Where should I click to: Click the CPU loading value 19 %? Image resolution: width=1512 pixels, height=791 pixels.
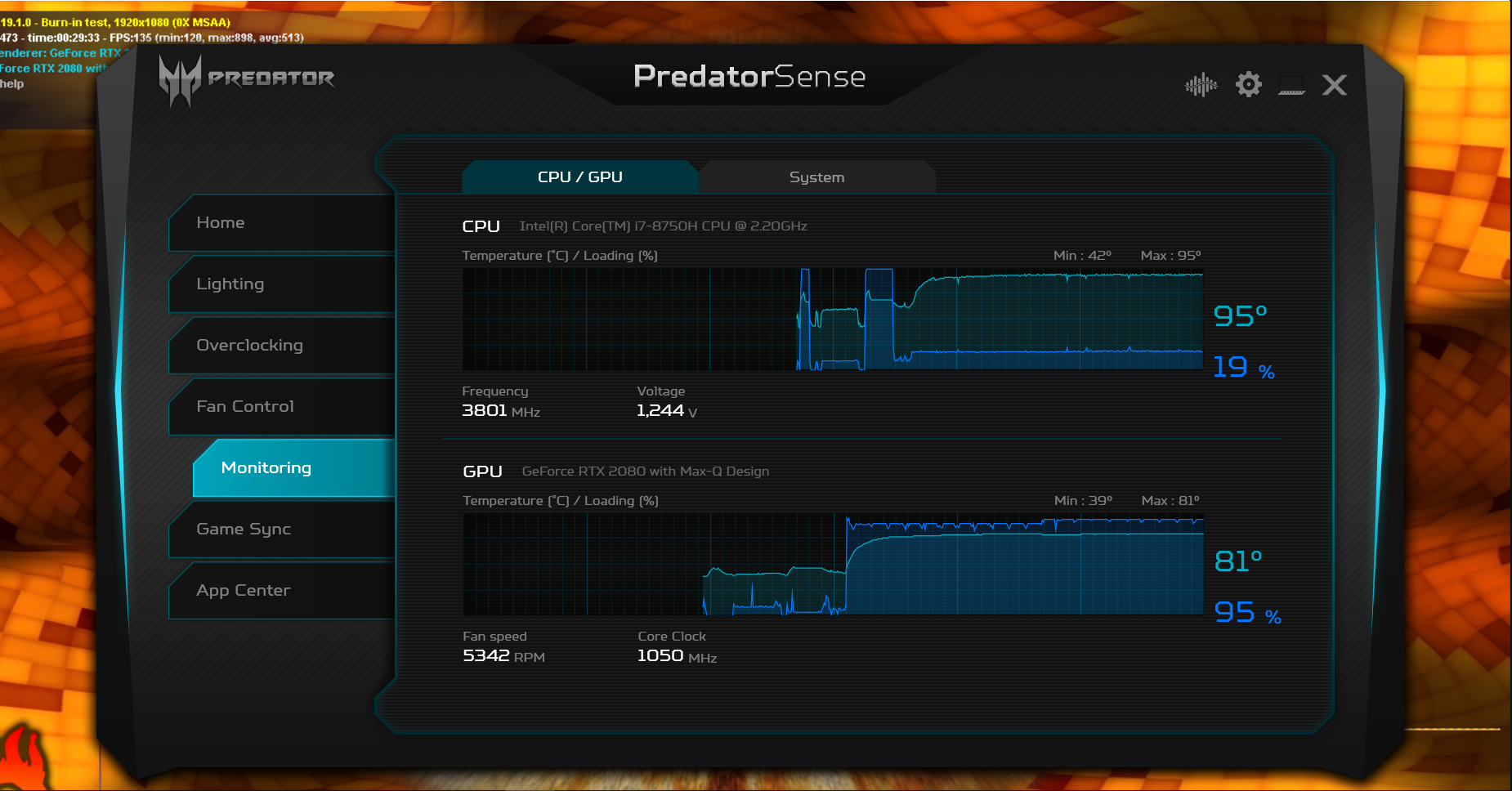[1244, 367]
